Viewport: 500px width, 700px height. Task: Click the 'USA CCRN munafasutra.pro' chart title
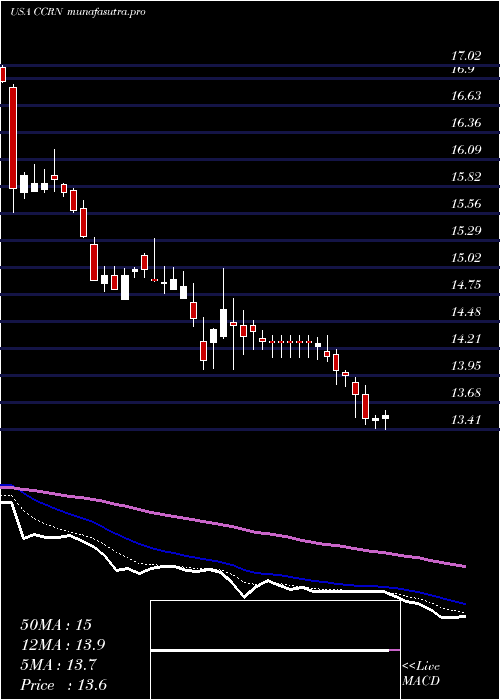[x=78, y=12]
